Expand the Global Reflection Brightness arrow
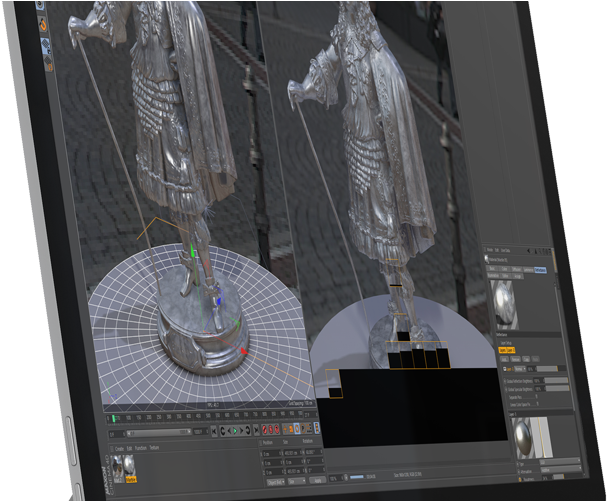 coord(505,381)
